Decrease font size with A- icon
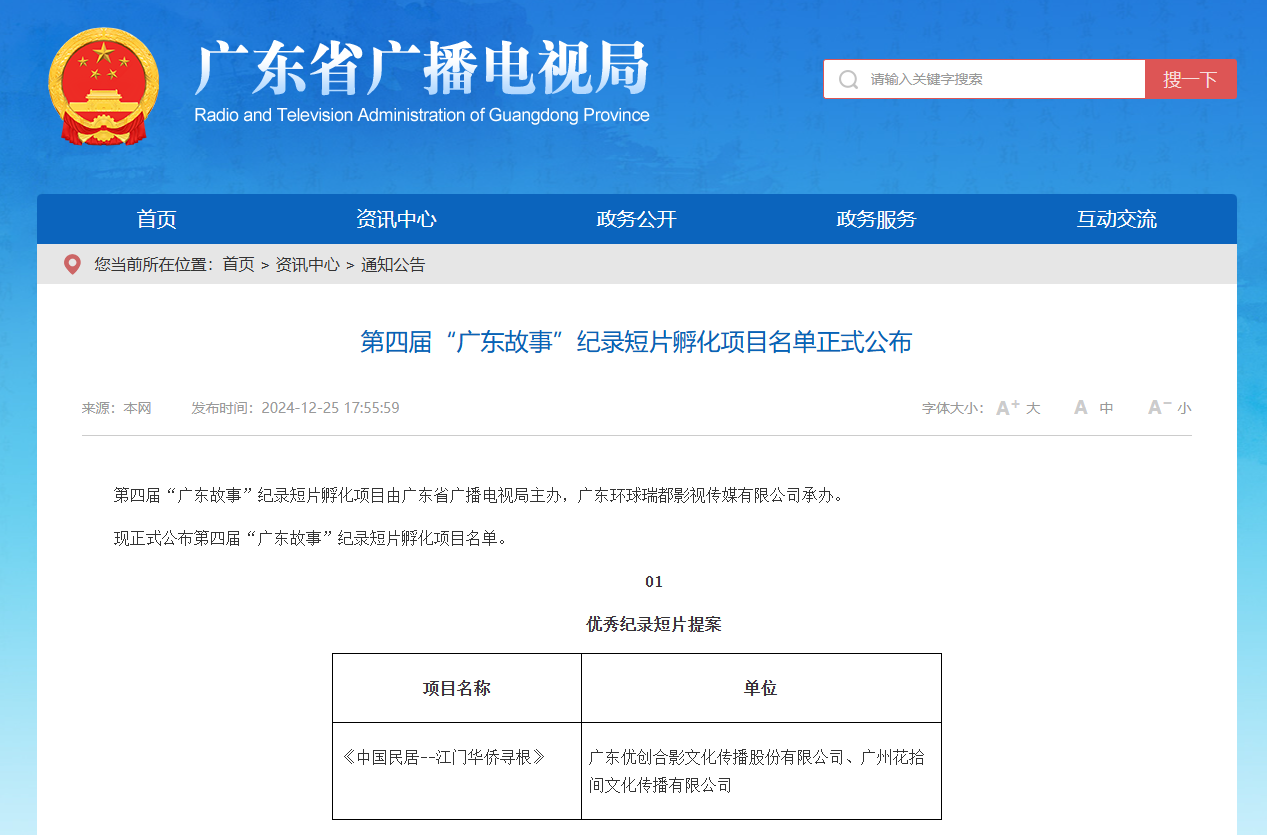This screenshot has height=835, width=1267. (1159, 407)
